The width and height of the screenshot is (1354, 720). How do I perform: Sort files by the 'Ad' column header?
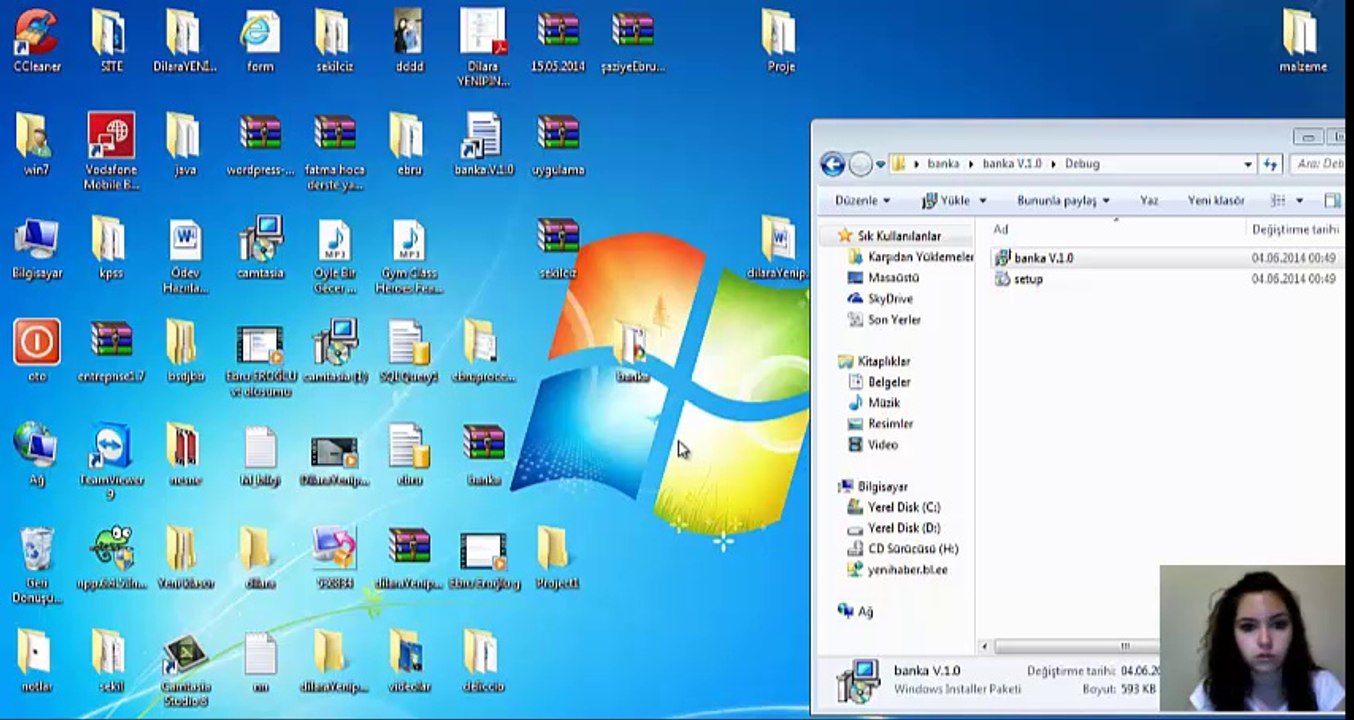pyautogui.click(x=1000, y=230)
